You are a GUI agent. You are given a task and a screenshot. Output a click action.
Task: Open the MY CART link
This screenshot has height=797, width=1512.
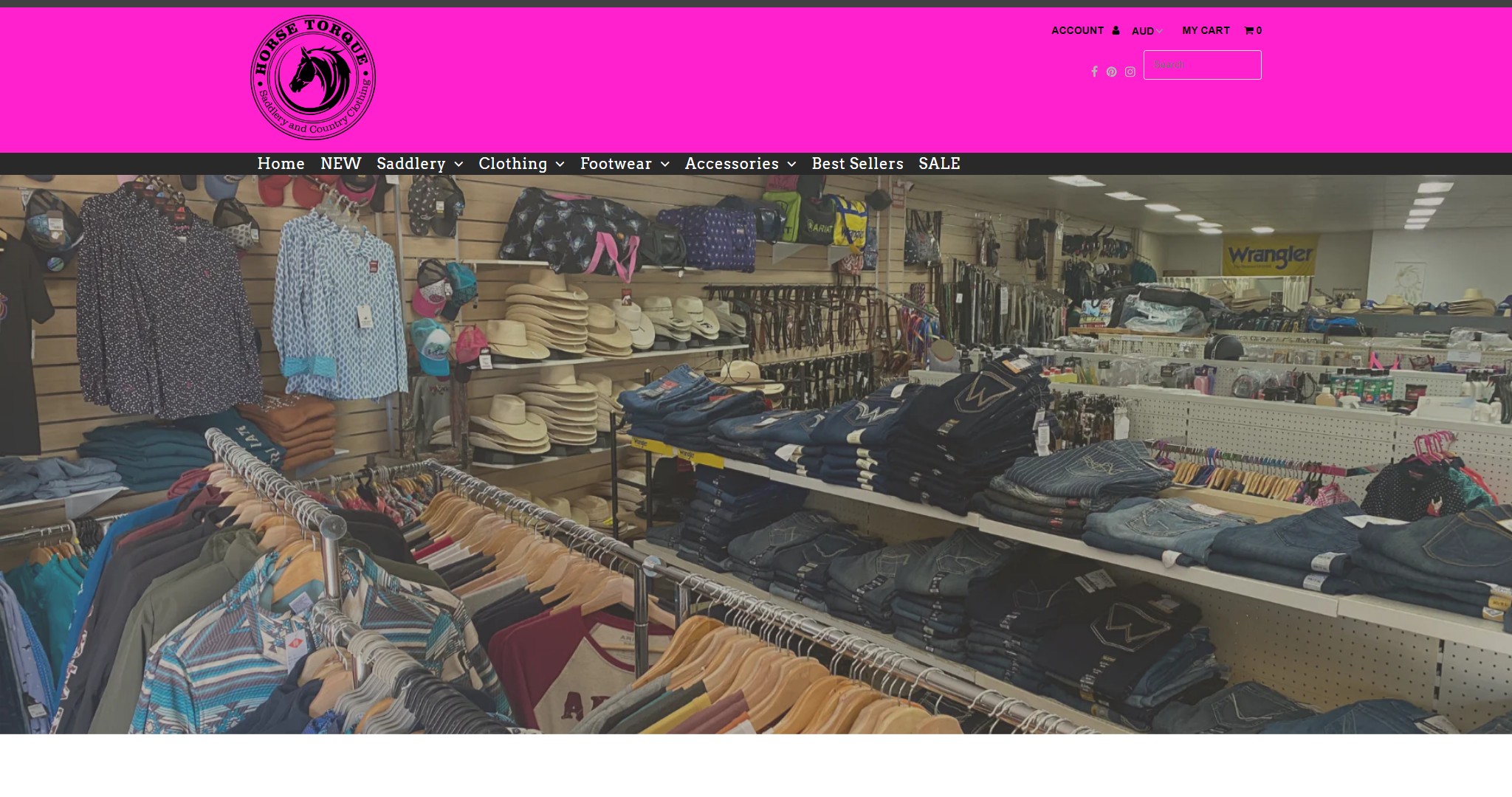pos(1206,30)
